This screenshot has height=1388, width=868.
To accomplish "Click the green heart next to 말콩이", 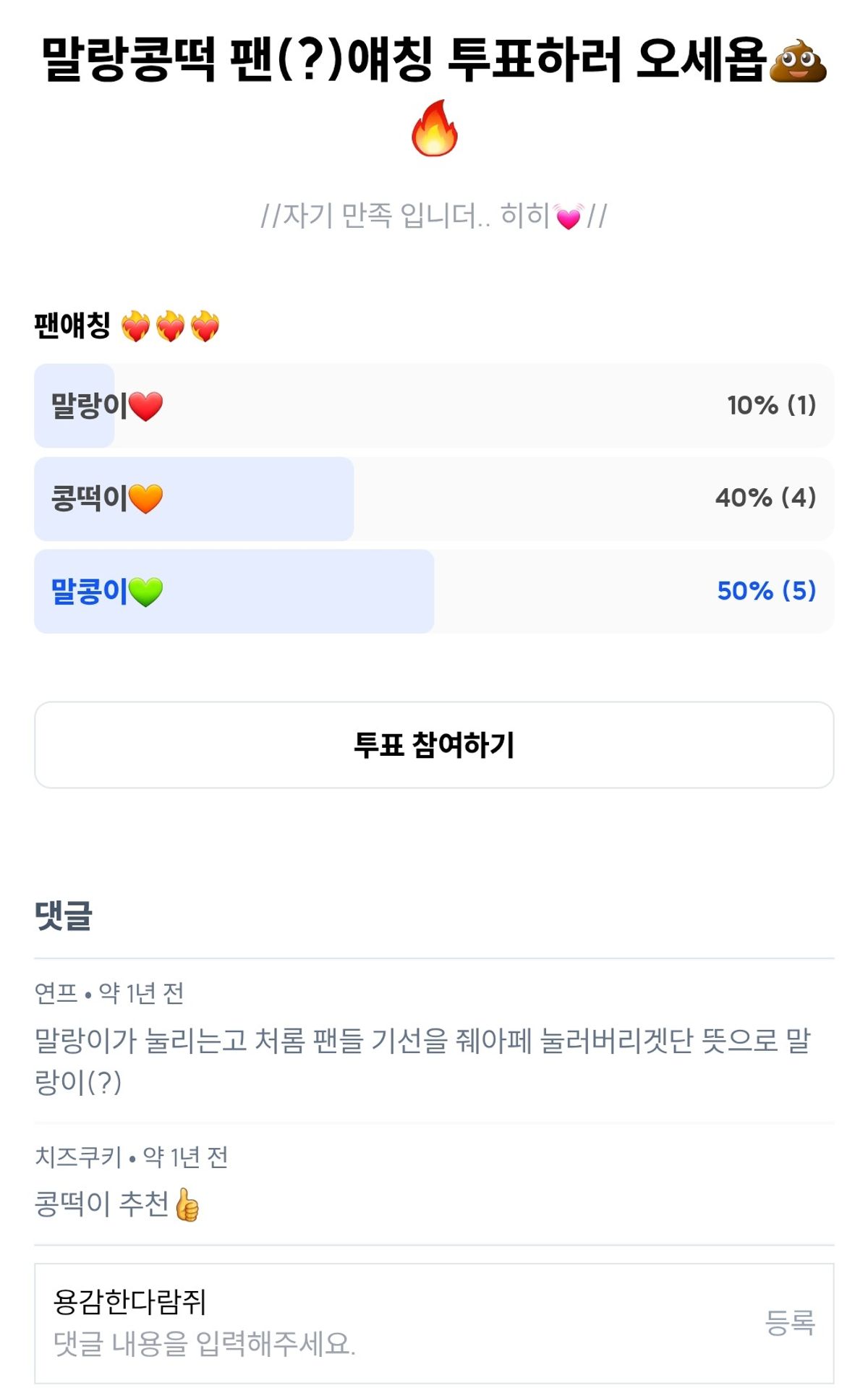I will click(x=146, y=592).
